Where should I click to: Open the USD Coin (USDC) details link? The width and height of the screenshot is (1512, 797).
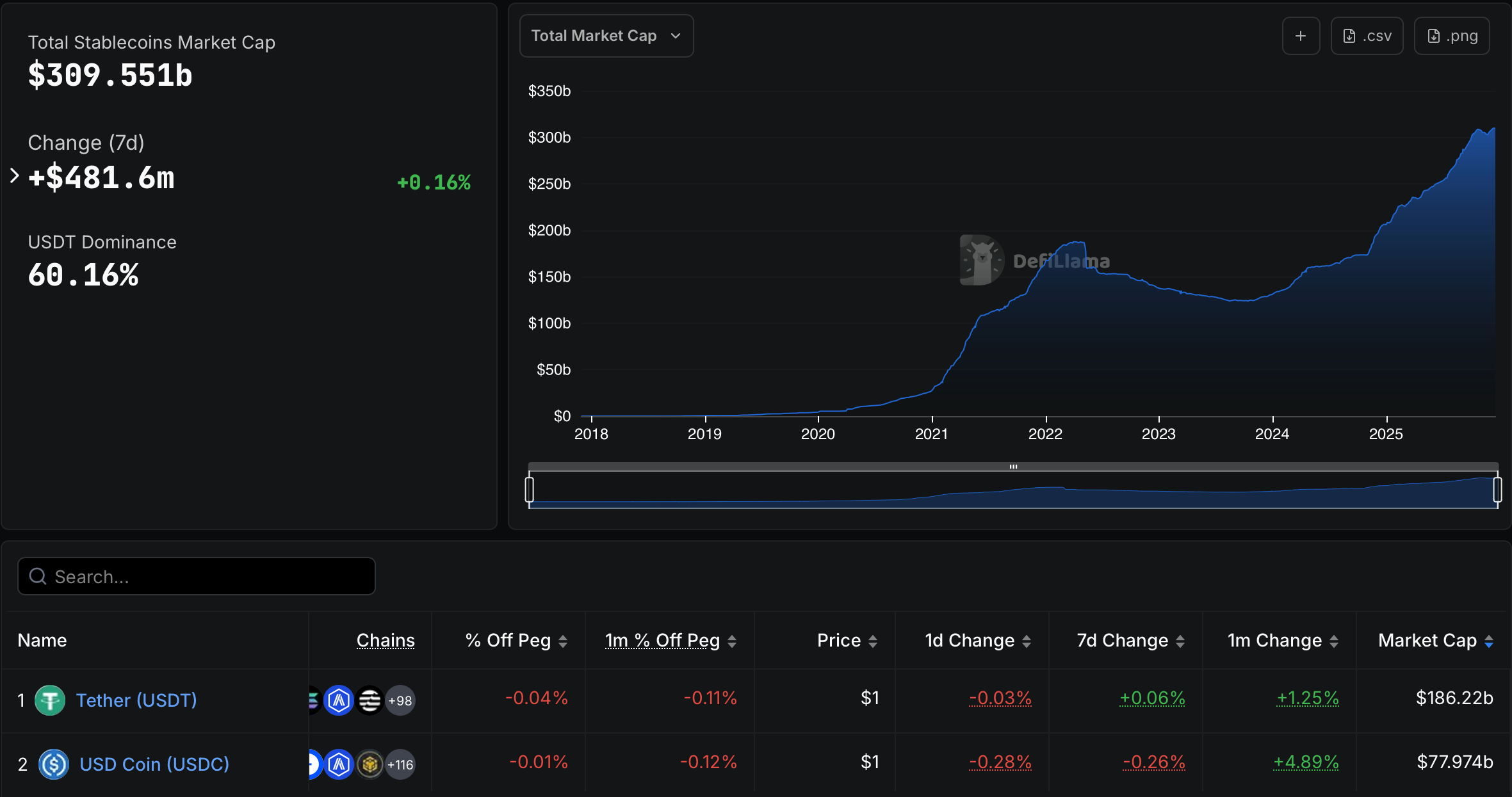[x=154, y=764]
